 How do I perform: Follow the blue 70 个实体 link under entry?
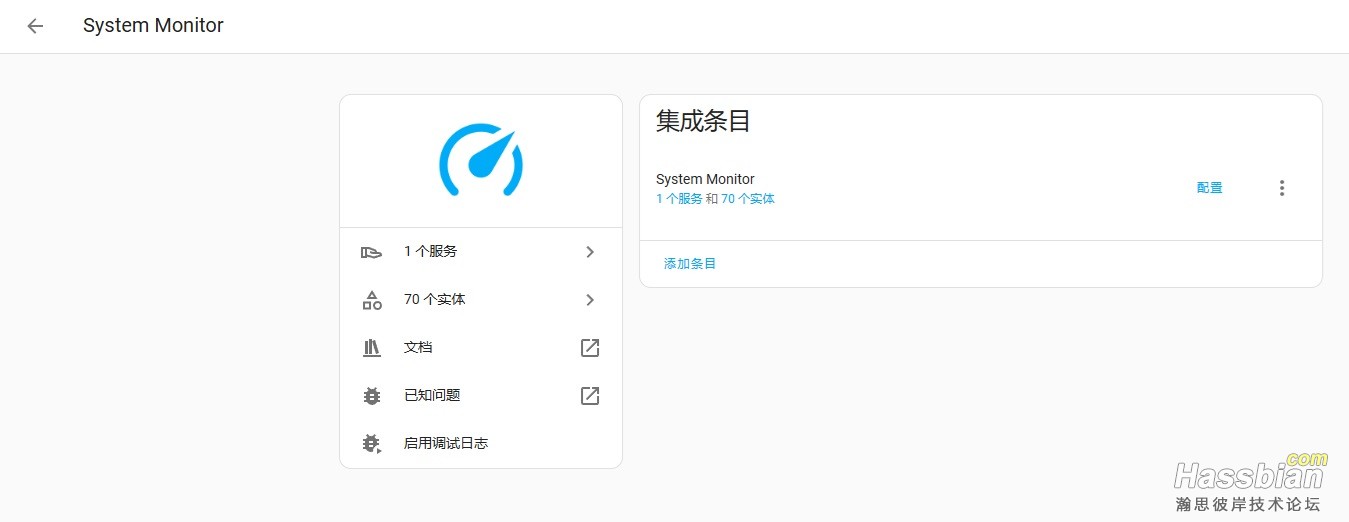point(748,199)
